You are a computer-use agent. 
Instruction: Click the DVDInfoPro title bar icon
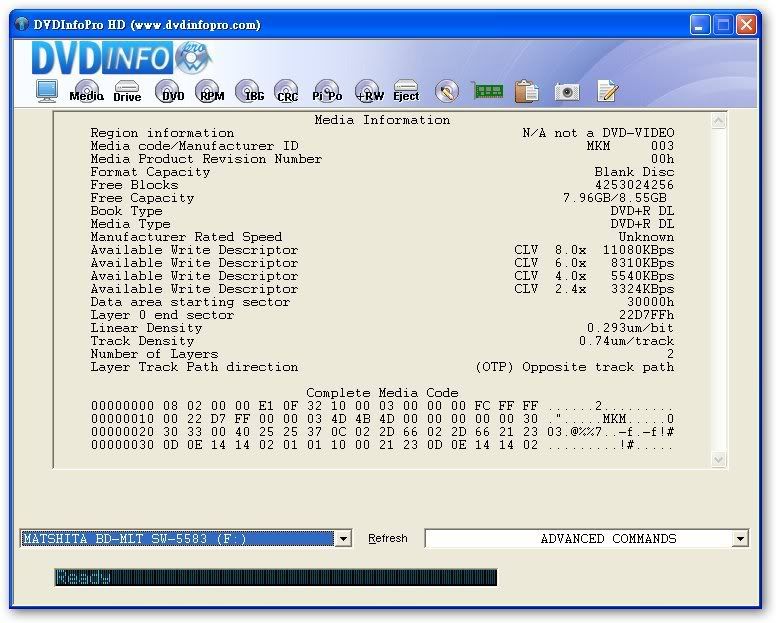(21, 24)
